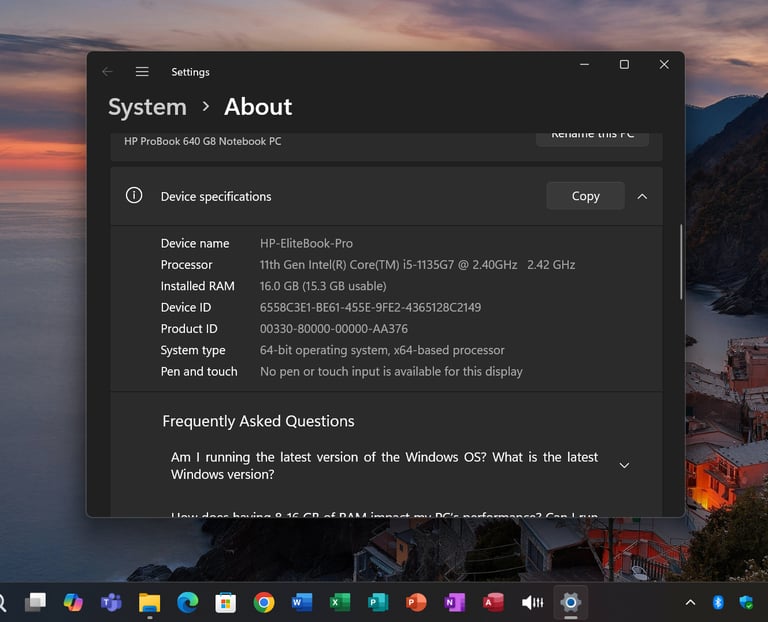Copy the device specifications
The image size is (768, 622).
(x=585, y=196)
